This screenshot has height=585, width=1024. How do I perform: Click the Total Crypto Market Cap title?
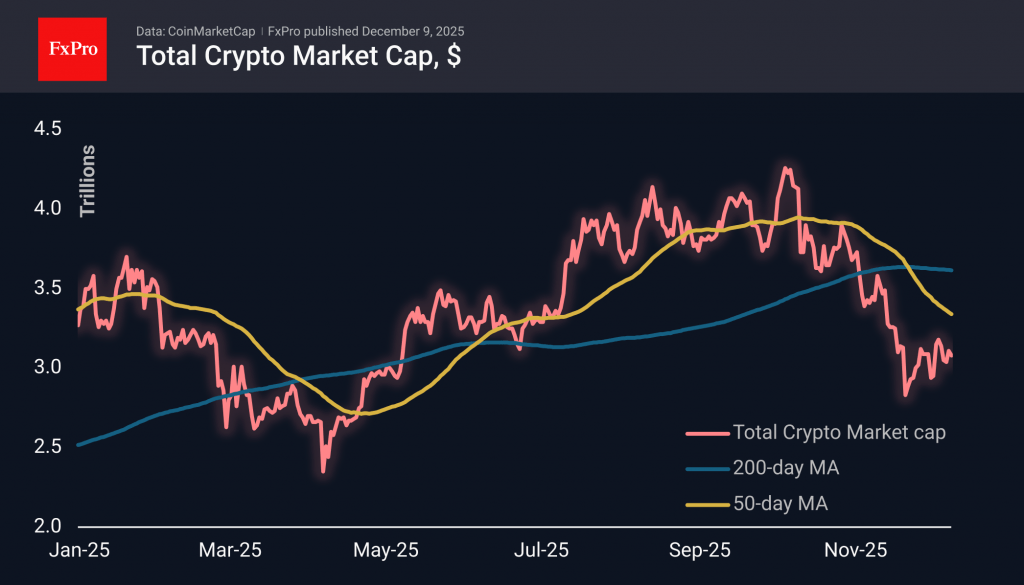(x=298, y=57)
